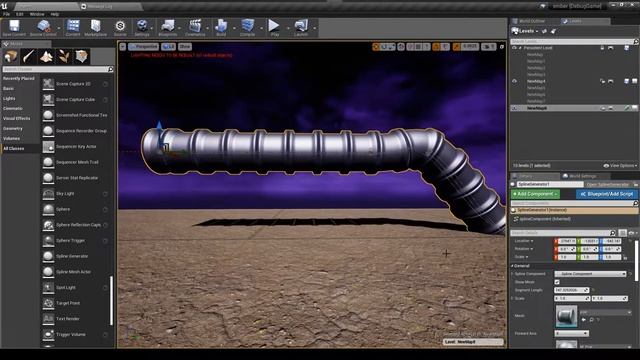Viewport: 640px width, 360px height.
Task: Collapse the Persistent Level tree expander
Action: point(520,48)
